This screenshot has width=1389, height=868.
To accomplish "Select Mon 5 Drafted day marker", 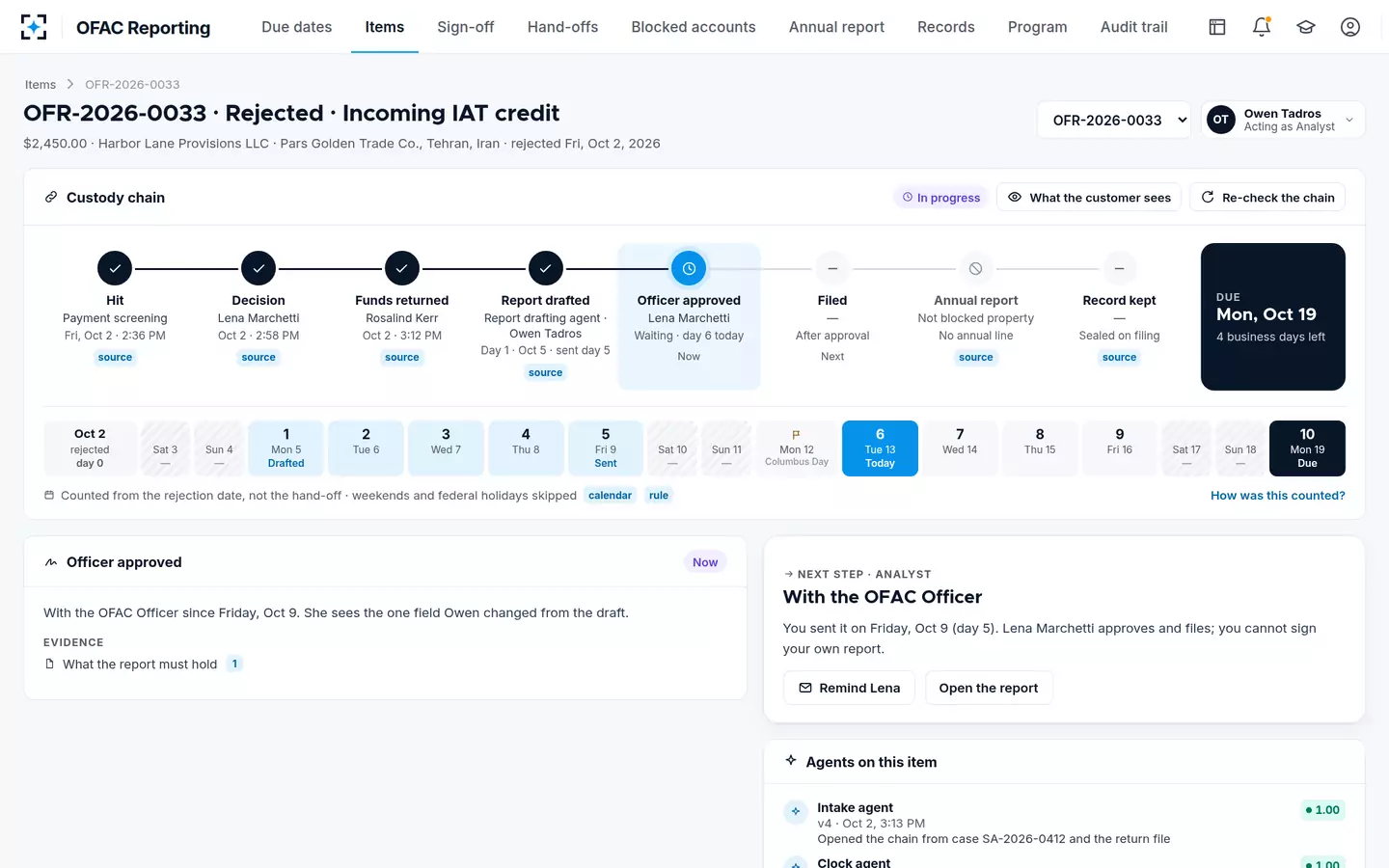I will tap(286, 448).
